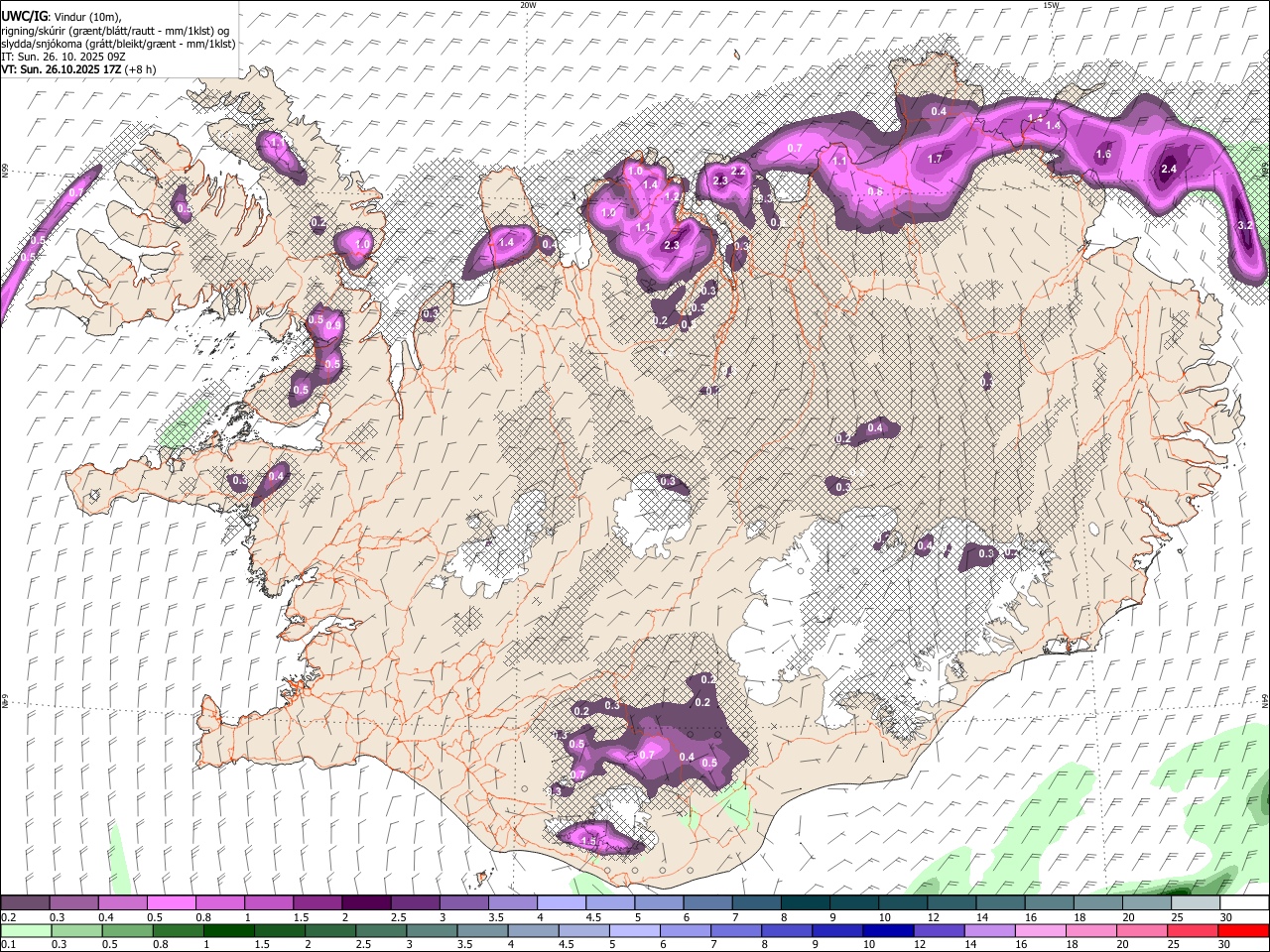Click the UWC/IG Vindur (10m) title text
Viewport: 1270px width, 952px height.
click(x=61, y=16)
